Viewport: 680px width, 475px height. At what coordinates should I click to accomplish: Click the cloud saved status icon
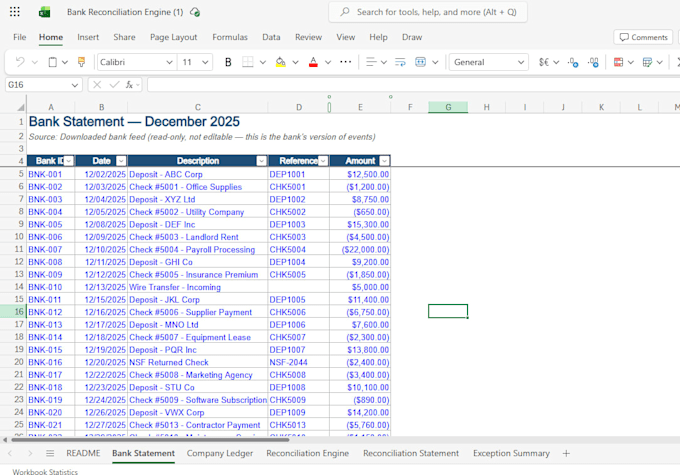[x=195, y=12]
